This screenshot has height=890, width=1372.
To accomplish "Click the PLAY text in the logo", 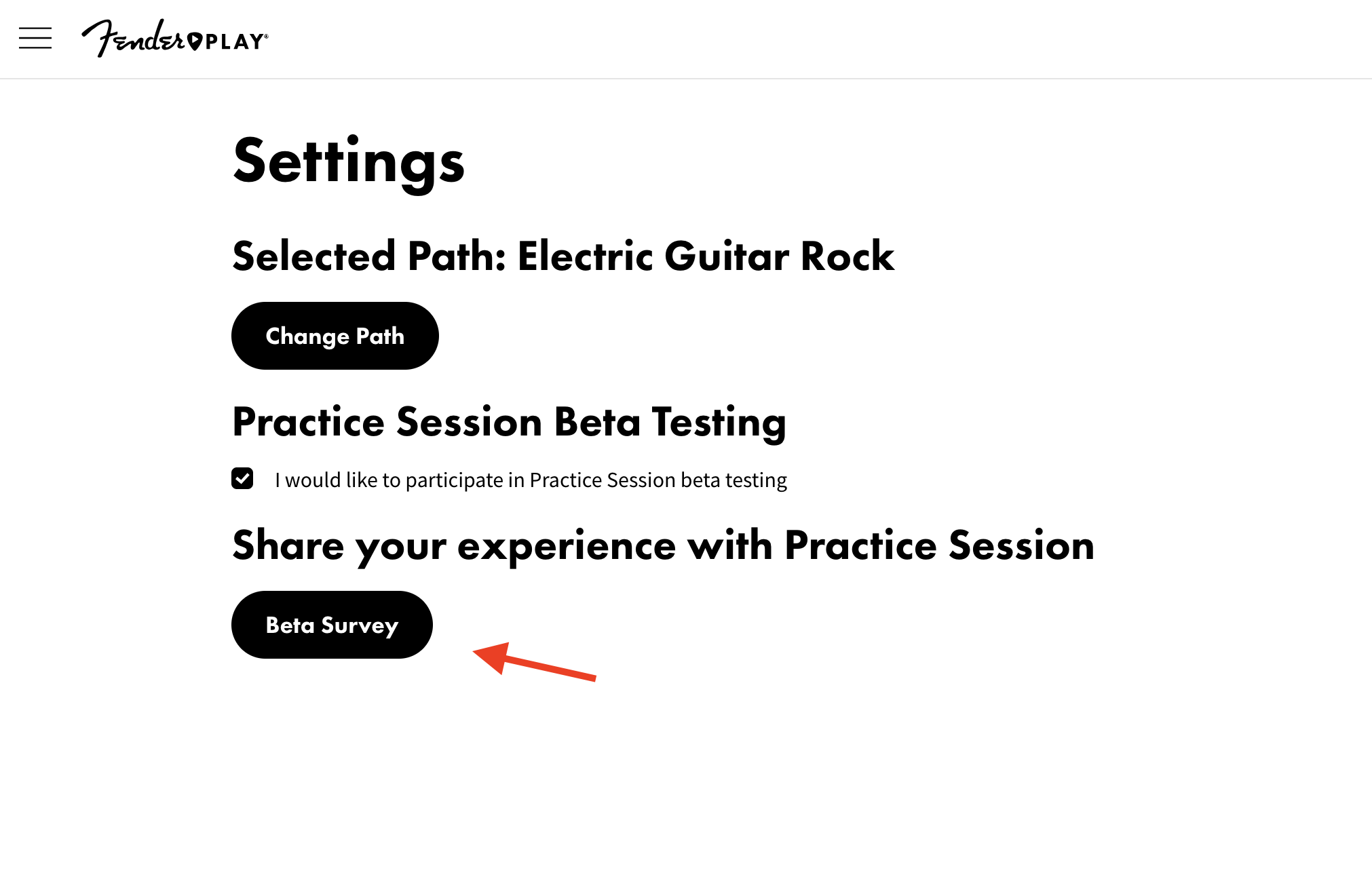I will click(235, 42).
